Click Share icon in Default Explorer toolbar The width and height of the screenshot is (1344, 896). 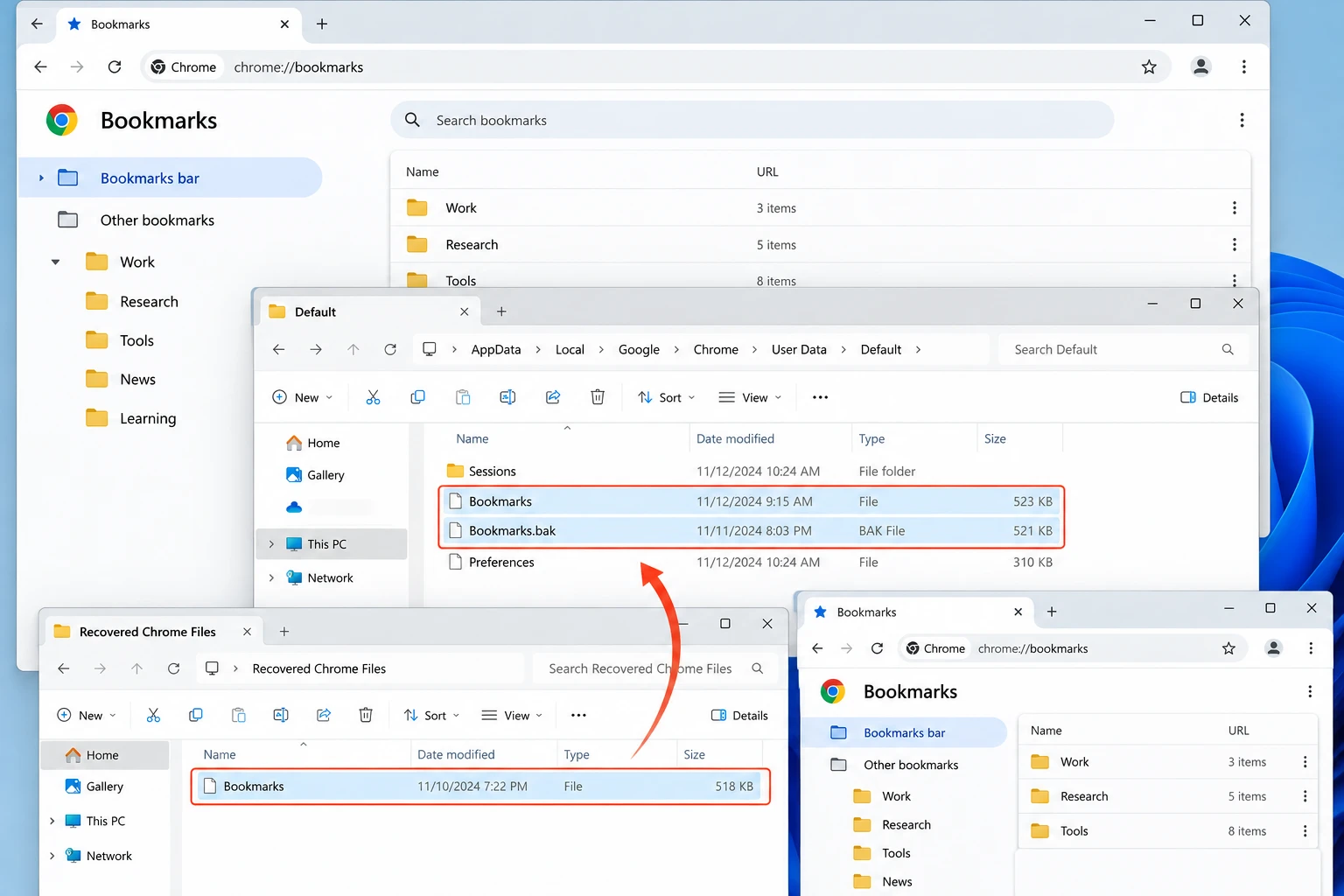tap(553, 397)
